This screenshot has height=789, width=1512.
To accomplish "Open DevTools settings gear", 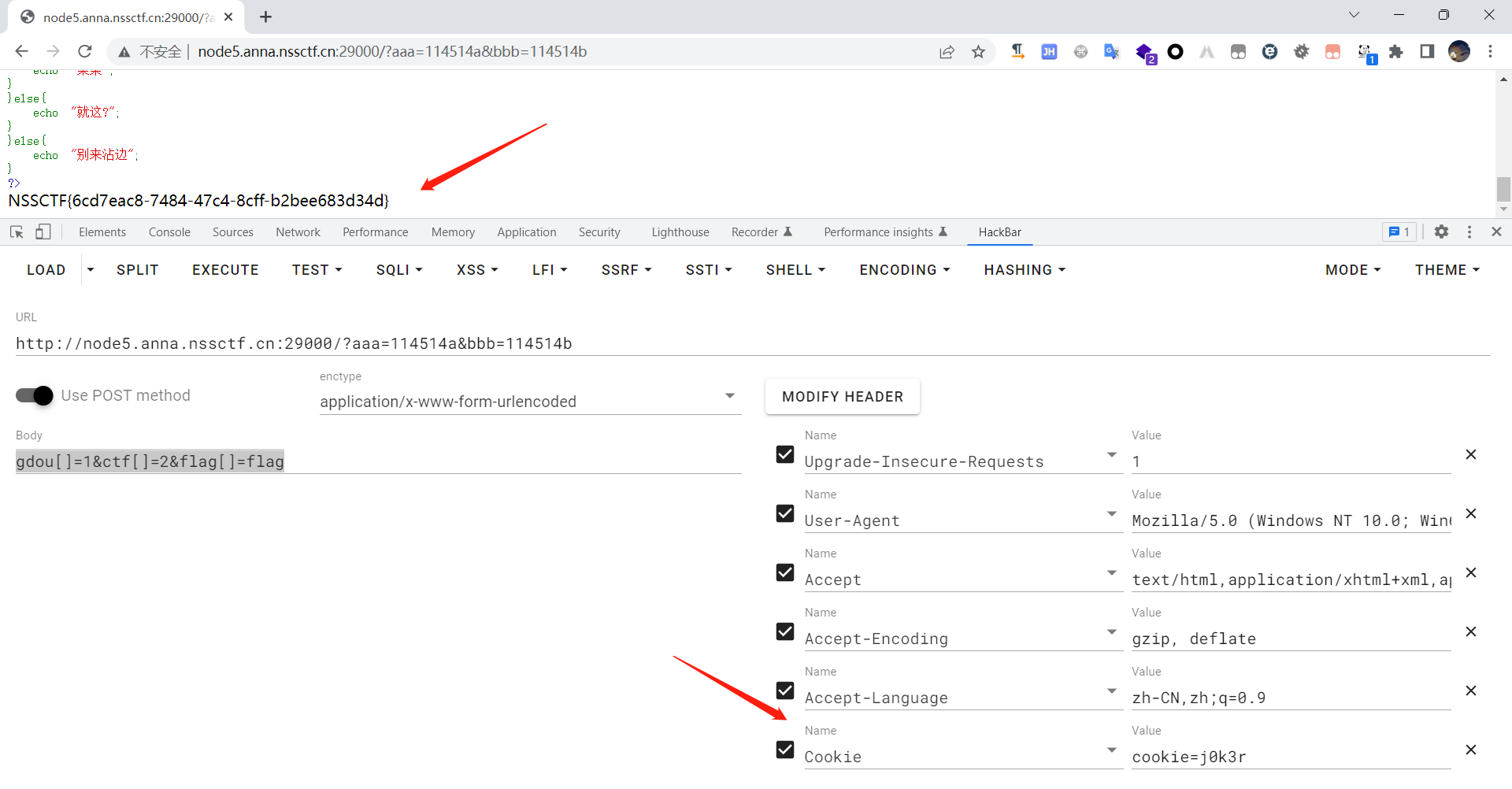I will [1441, 232].
